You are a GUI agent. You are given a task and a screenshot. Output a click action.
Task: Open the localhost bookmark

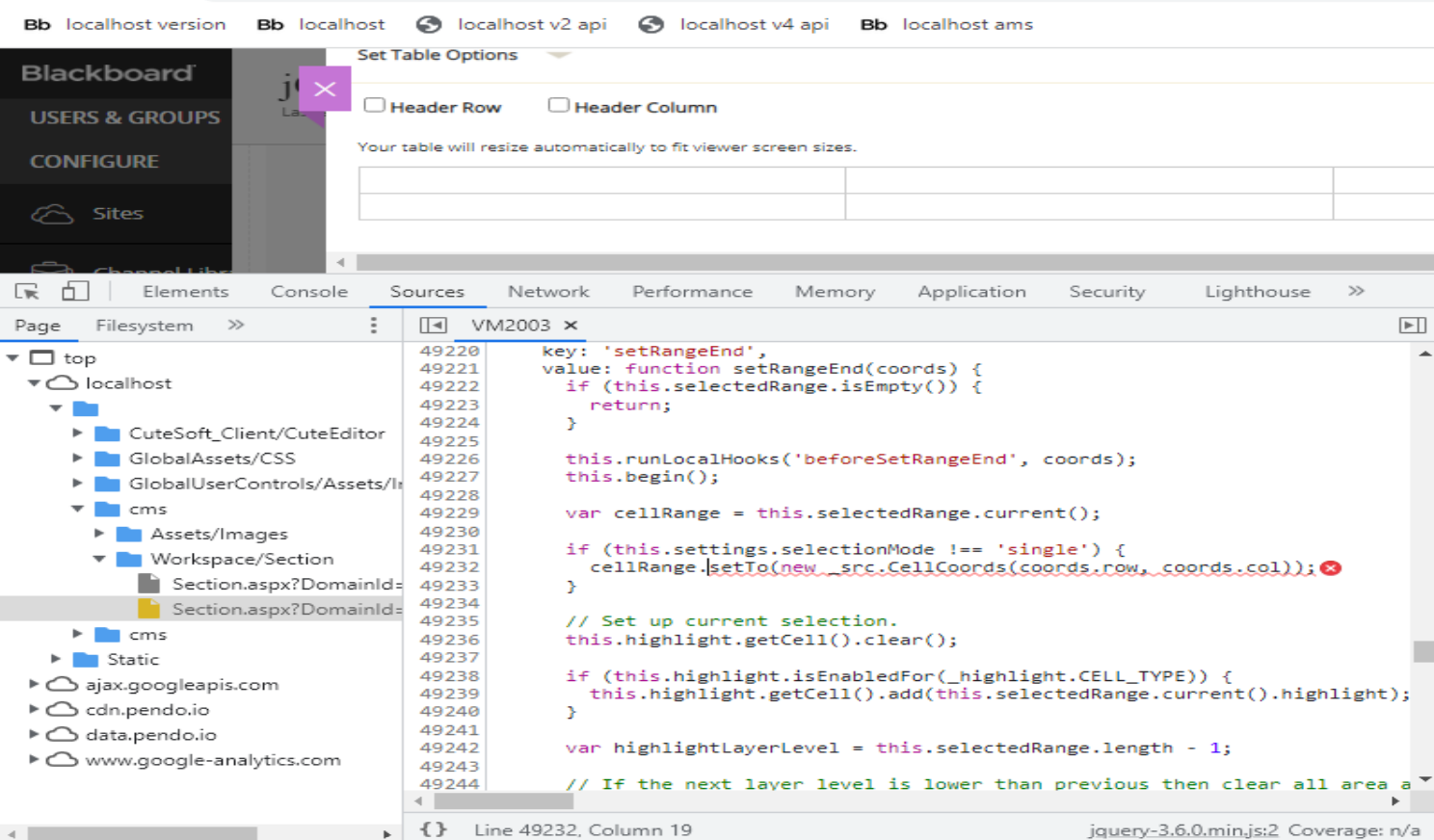tap(321, 24)
